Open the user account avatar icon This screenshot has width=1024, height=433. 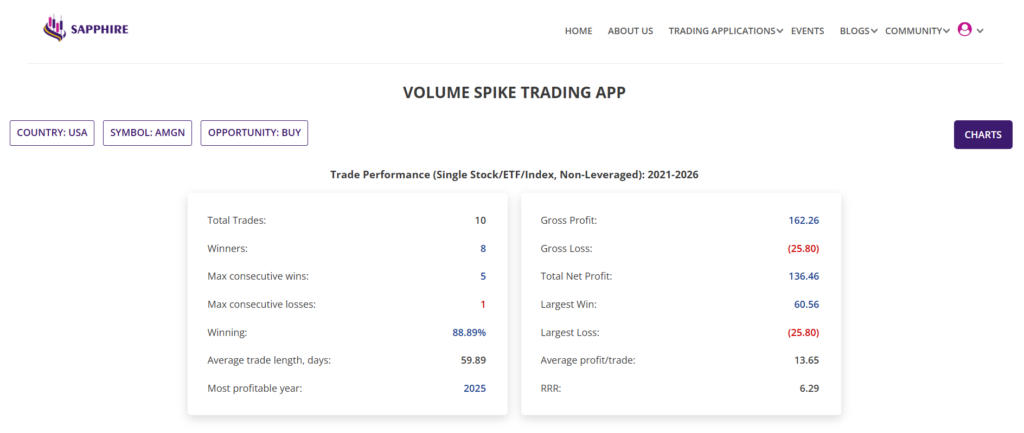964,30
